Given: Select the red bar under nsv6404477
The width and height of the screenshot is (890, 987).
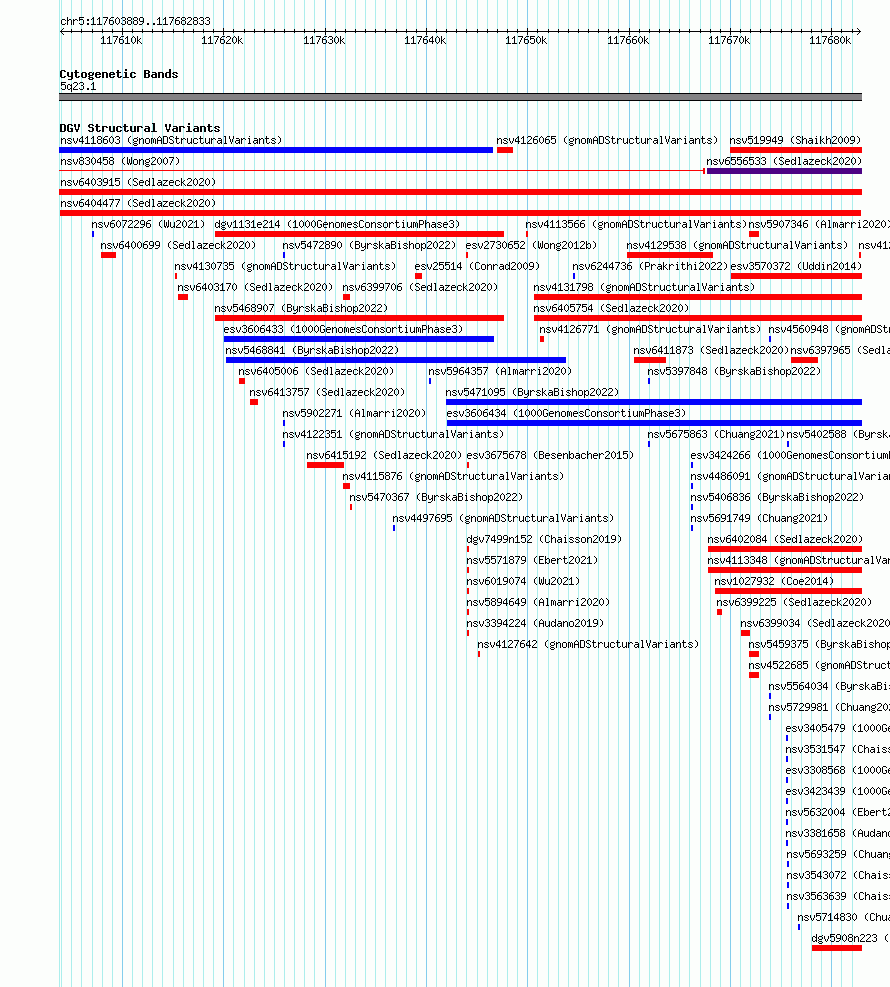Looking at the screenshot, I should 460,213.
